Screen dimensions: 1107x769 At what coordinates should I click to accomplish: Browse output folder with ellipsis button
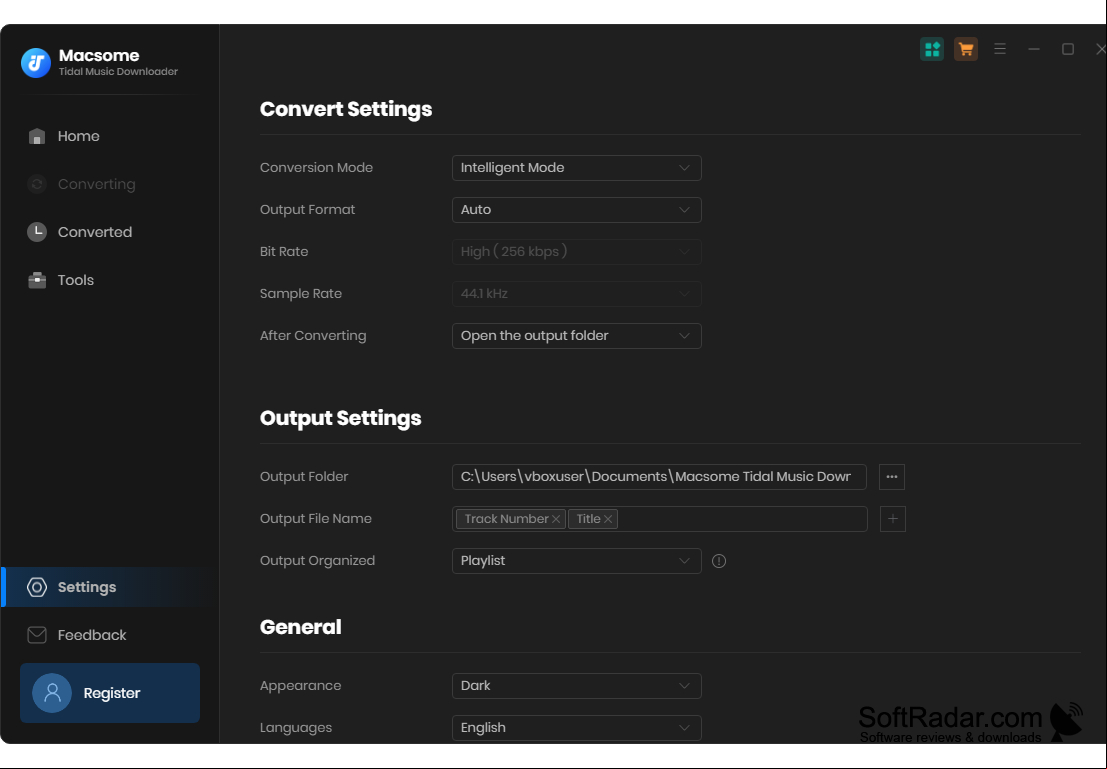[892, 477]
